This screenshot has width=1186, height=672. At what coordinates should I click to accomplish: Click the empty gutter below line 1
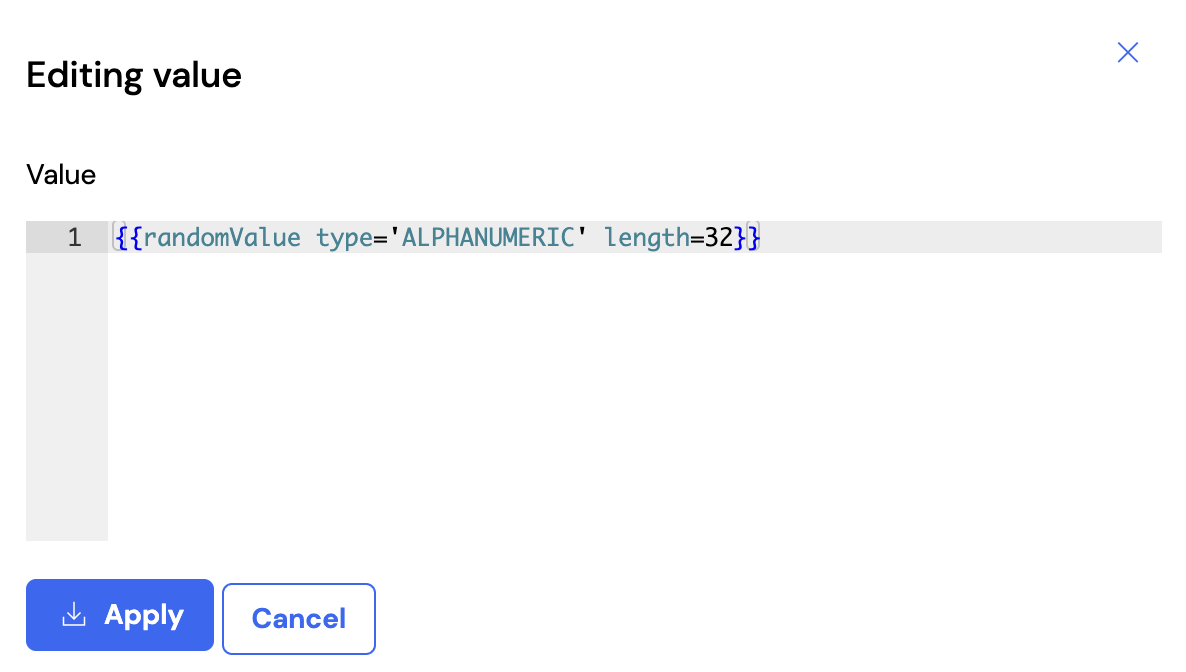pos(67,397)
